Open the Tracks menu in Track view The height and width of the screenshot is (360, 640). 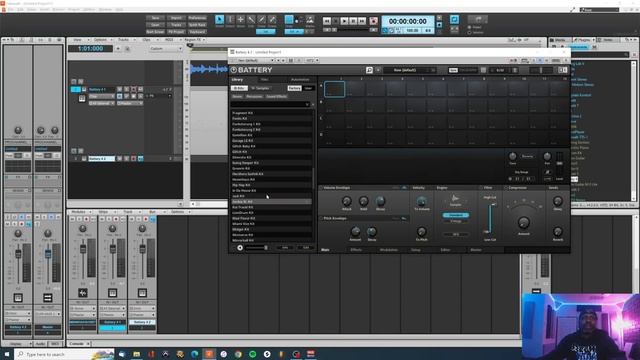(123, 40)
